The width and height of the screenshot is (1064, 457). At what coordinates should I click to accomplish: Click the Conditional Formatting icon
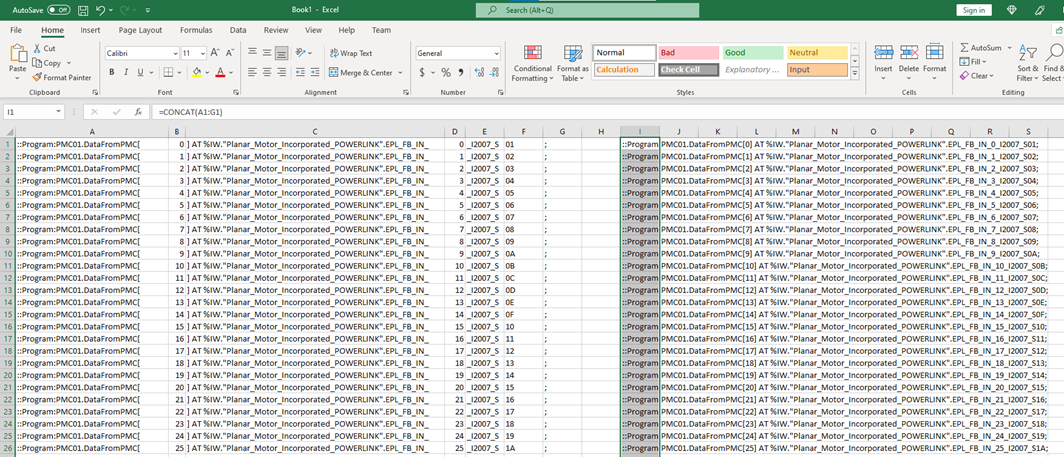532,54
